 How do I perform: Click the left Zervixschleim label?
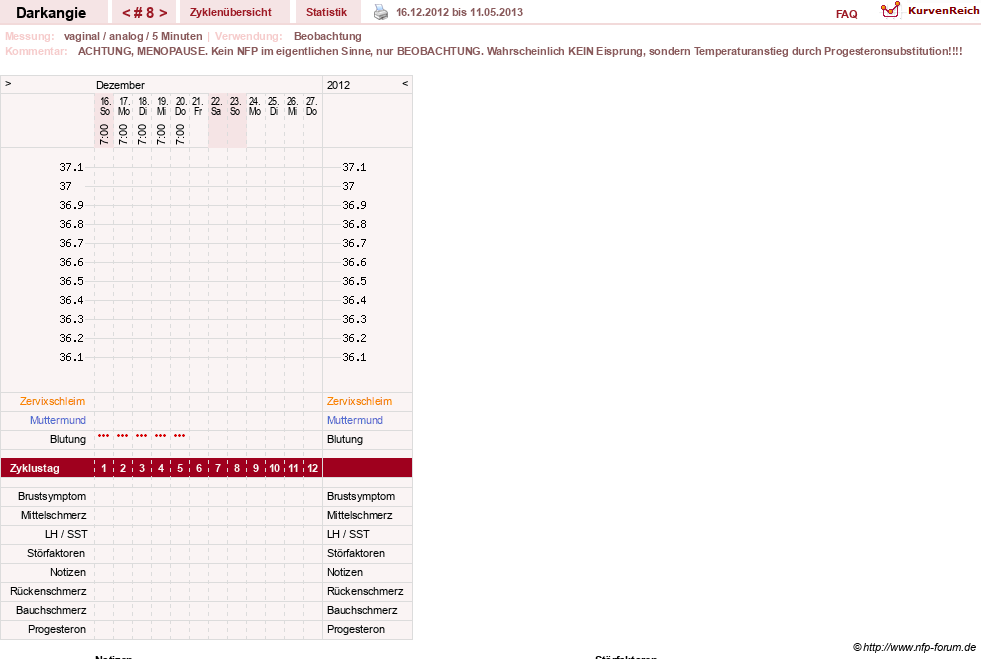[x=52, y=401]
